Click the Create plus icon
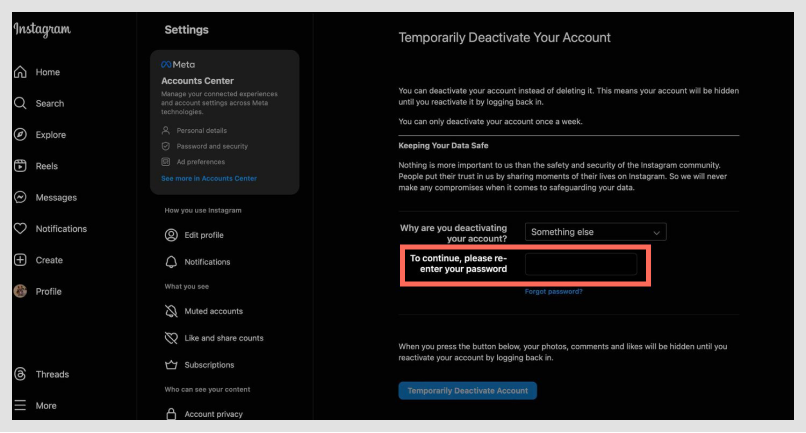The height and width of the screenshot is (433, 806). (x=20, y=260)
